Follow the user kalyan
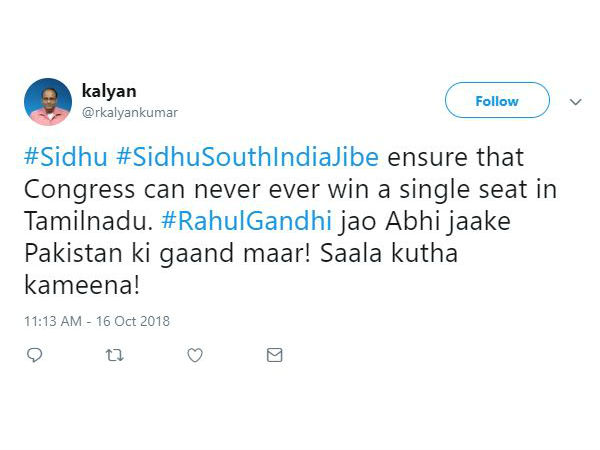Screen dimensions: 600x450 (x=497, y=101)
